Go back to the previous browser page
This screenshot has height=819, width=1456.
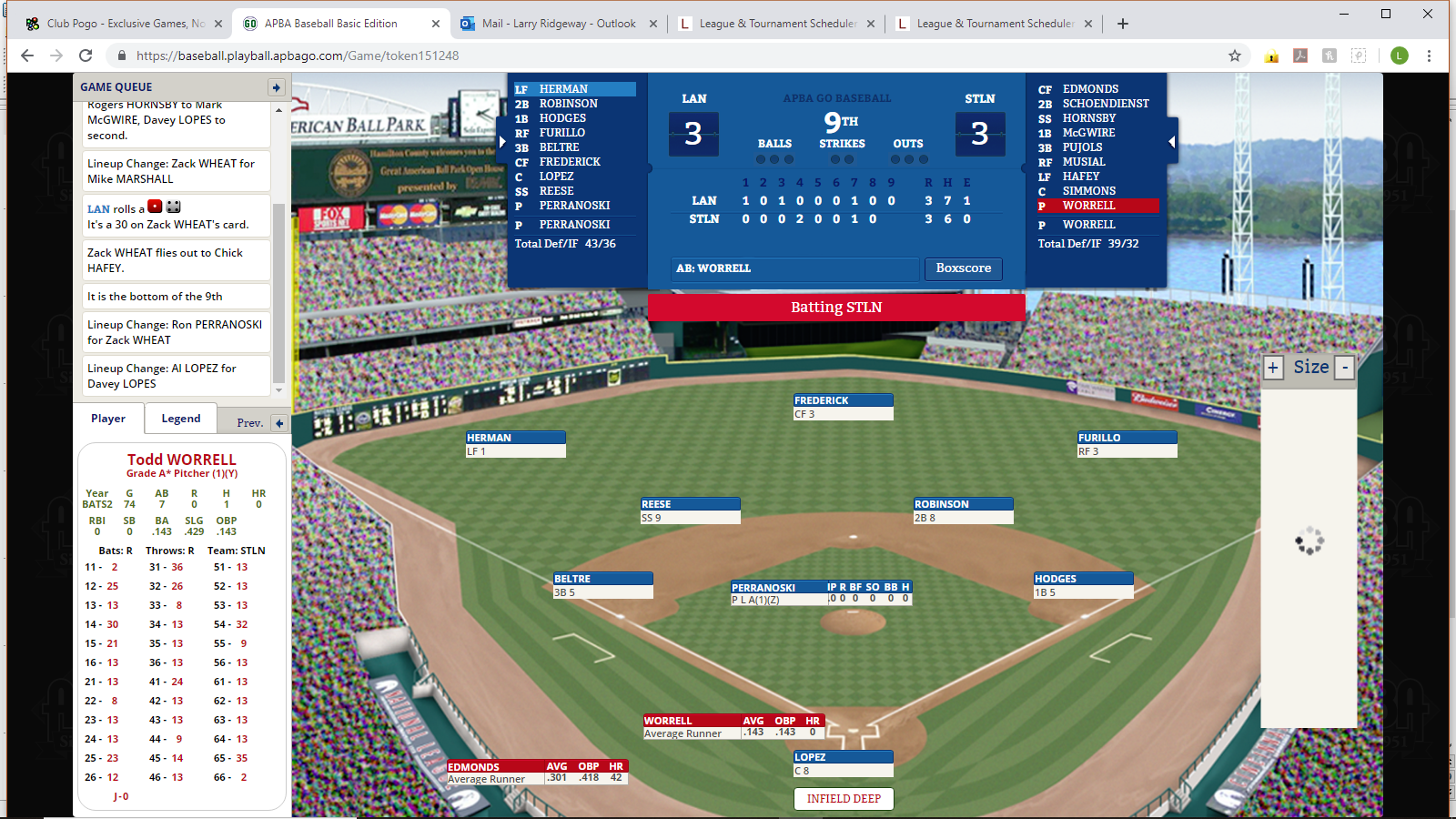coord(27,56)
